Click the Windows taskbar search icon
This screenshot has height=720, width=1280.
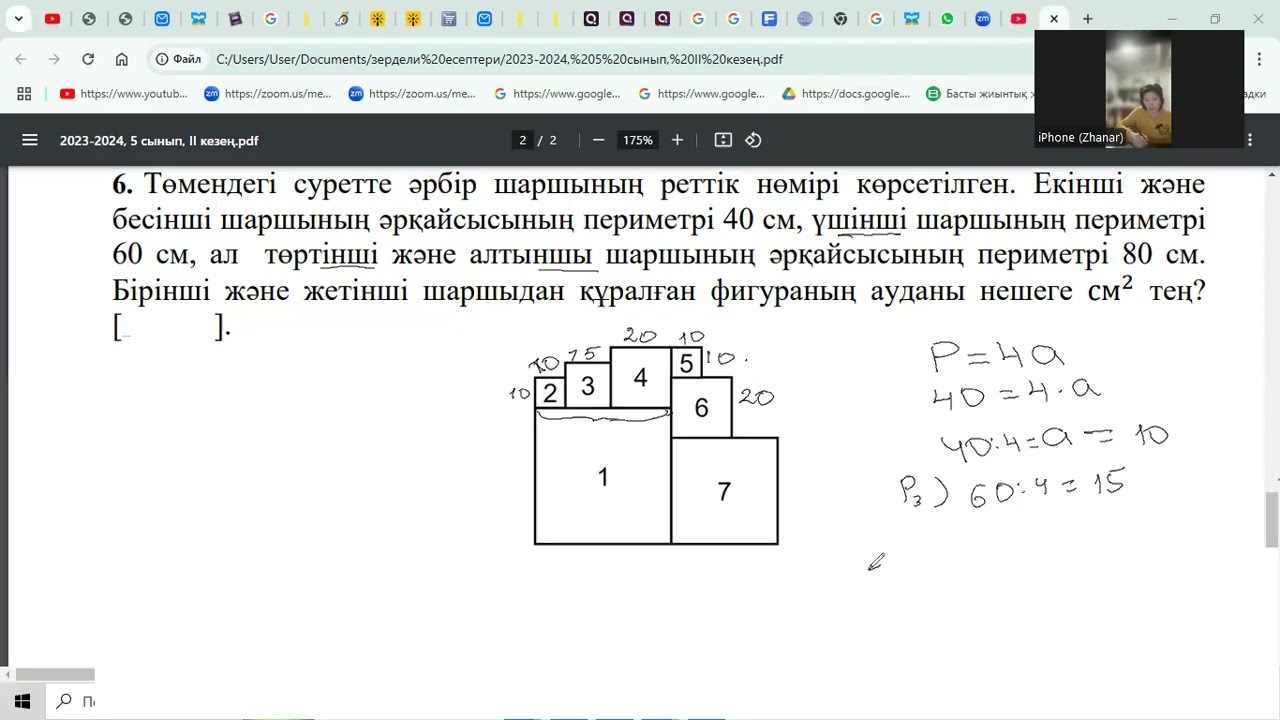coord(64,702)
